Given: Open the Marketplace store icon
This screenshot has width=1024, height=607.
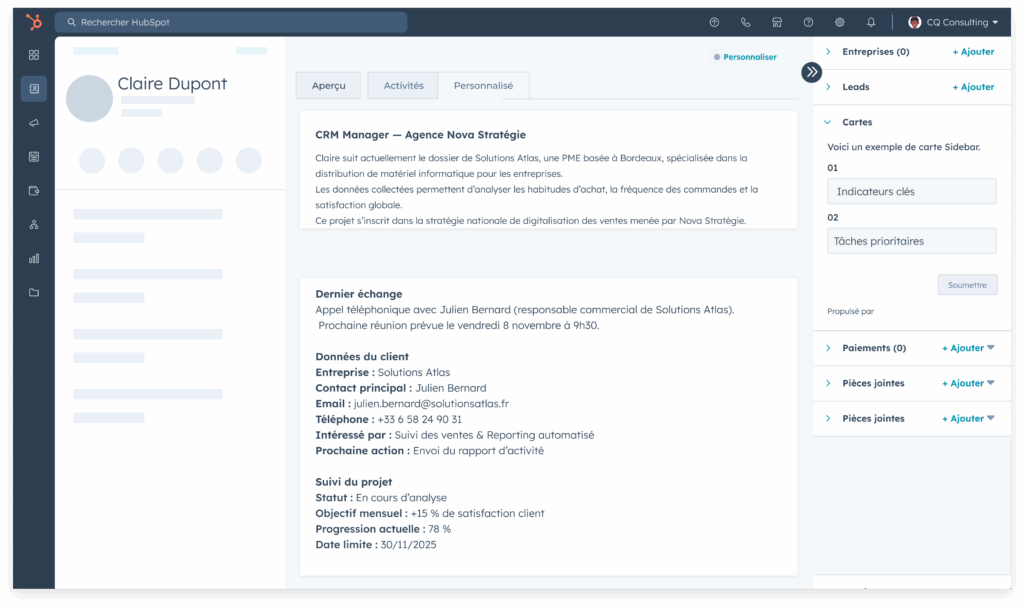Looking at the screenshot, I should pyautogui.click(x=777, y=22).
